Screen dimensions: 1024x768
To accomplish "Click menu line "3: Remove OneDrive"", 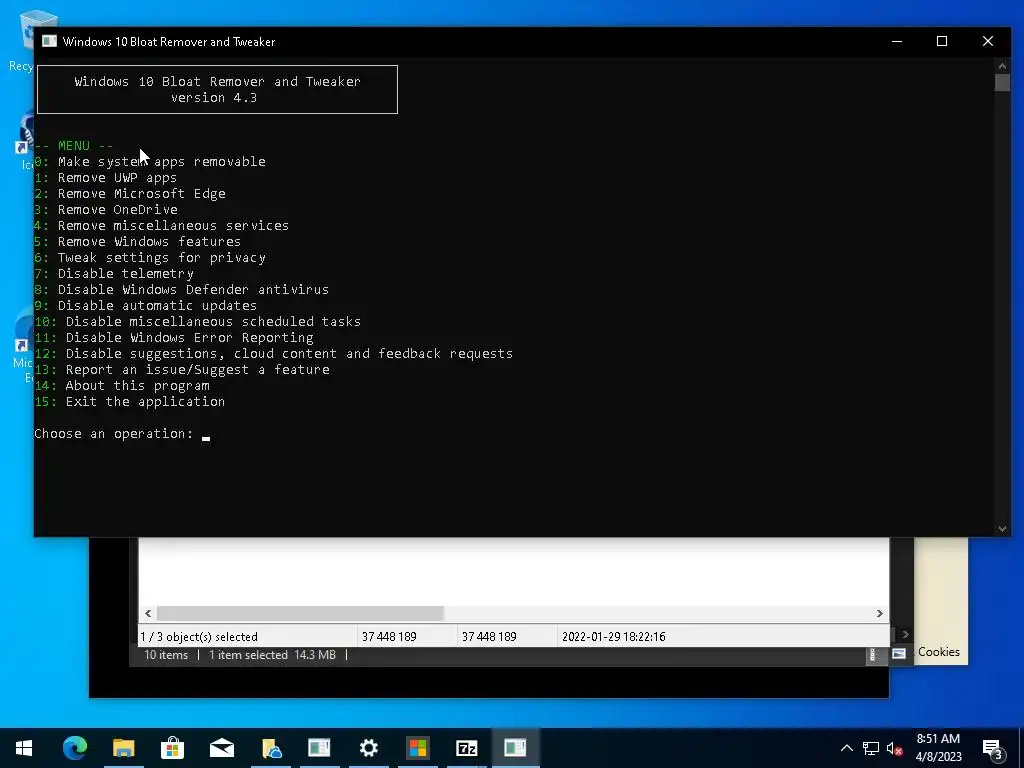I will pos(106,210).
